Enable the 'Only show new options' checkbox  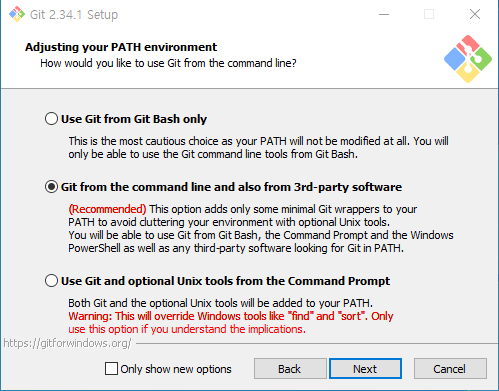click(x=111, y=369)
